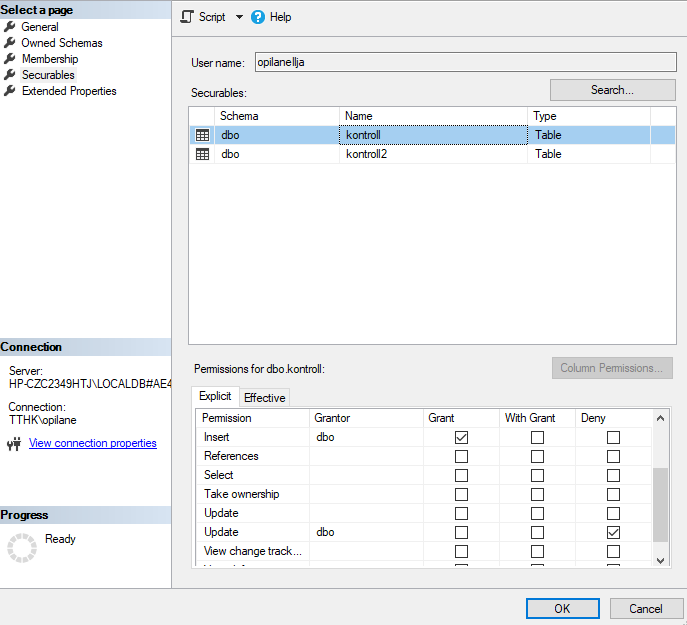Image resolution: width=687 pixels, height=625 pixels.
Task: Open Extended Properties page icon
Action: (x=10, y=91)
